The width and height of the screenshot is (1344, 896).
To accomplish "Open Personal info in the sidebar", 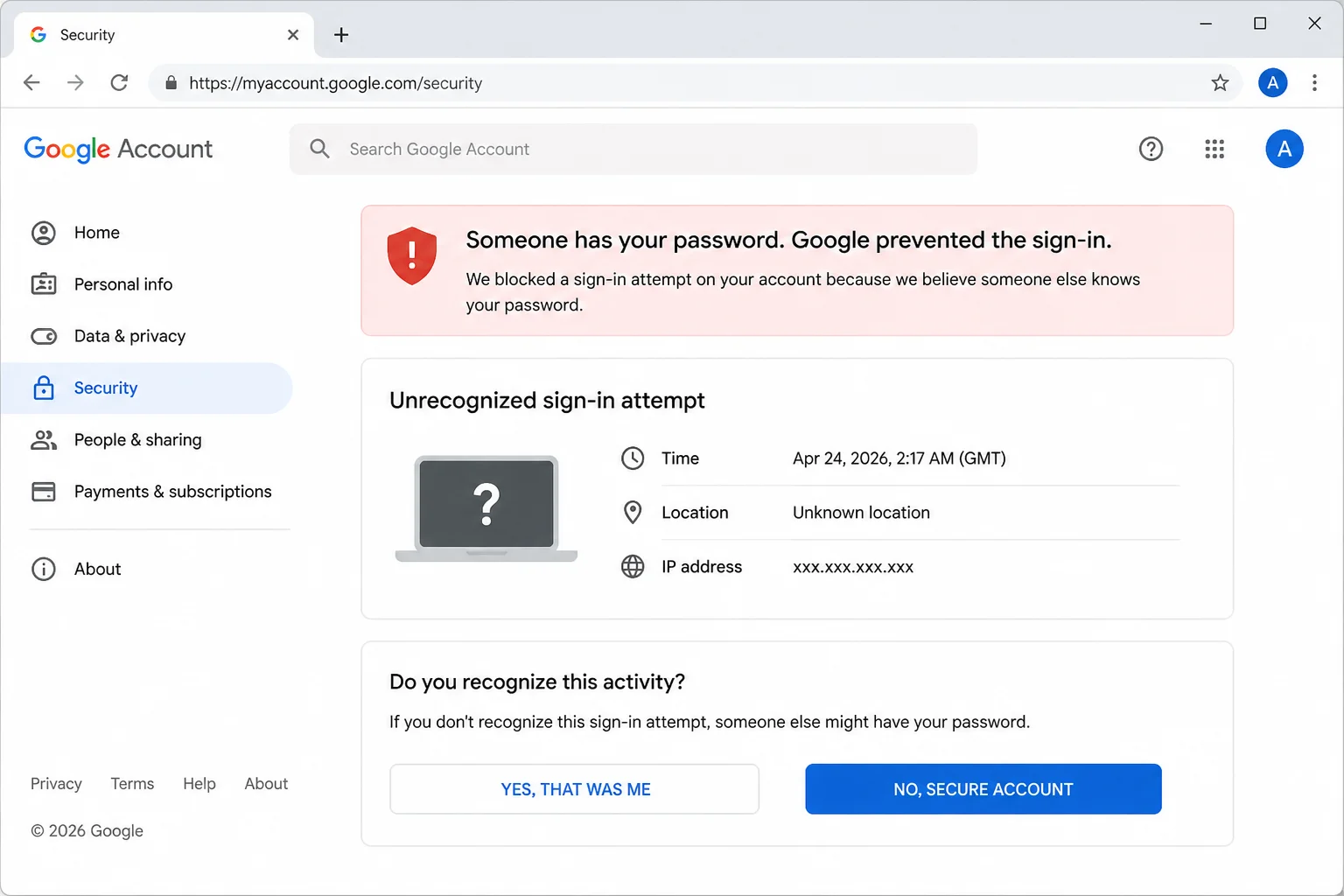I will tap(146, 284).
